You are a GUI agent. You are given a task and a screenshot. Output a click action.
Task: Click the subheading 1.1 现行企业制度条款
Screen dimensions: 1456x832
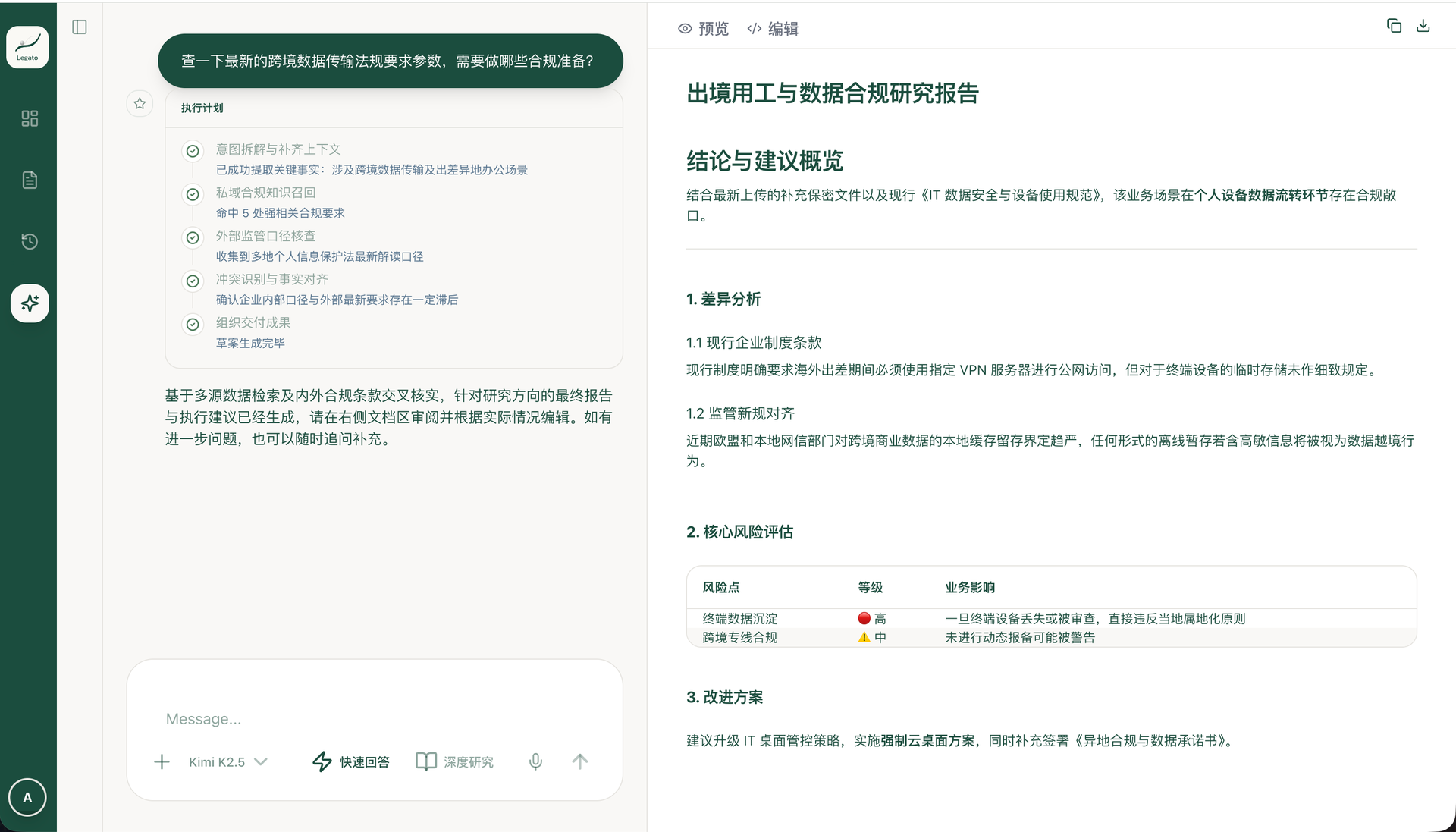[x=754, y=342]
